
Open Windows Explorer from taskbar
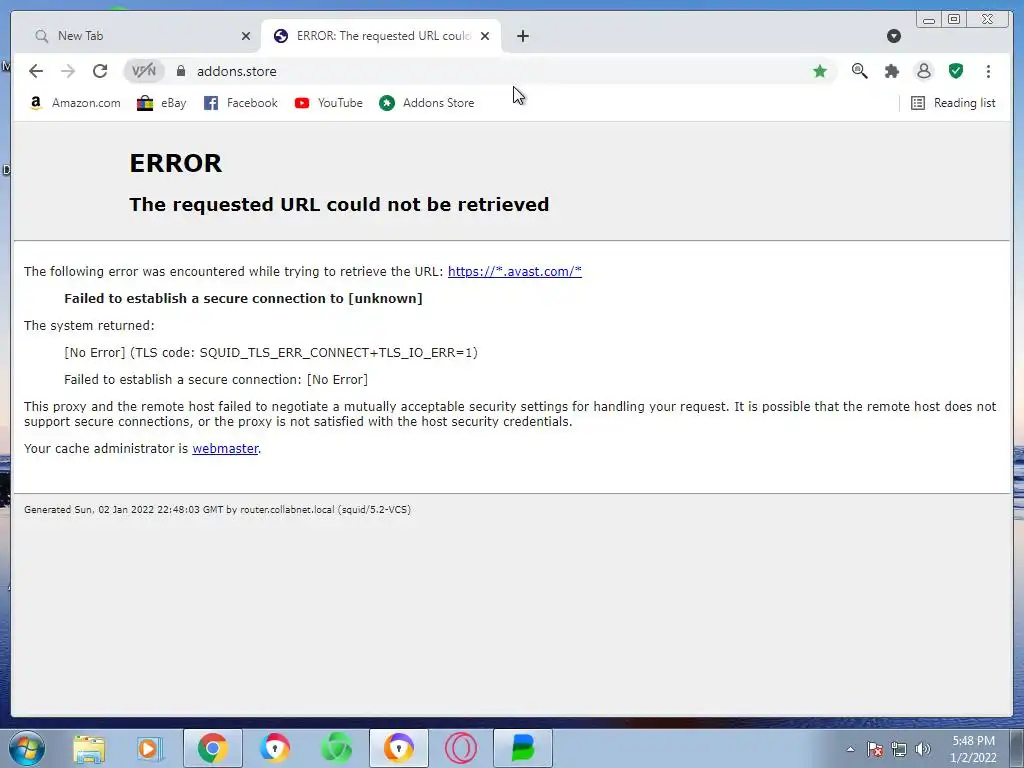[x=89, y=748]
